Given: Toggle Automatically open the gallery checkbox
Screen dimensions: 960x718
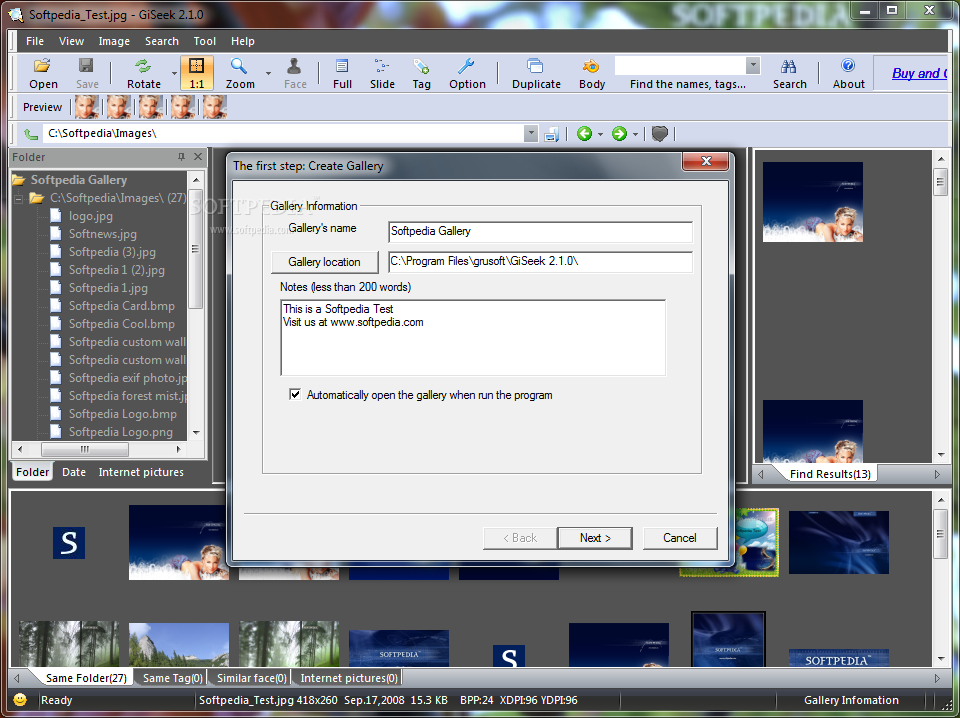Looking at the screenshot, I should point(295,395).
